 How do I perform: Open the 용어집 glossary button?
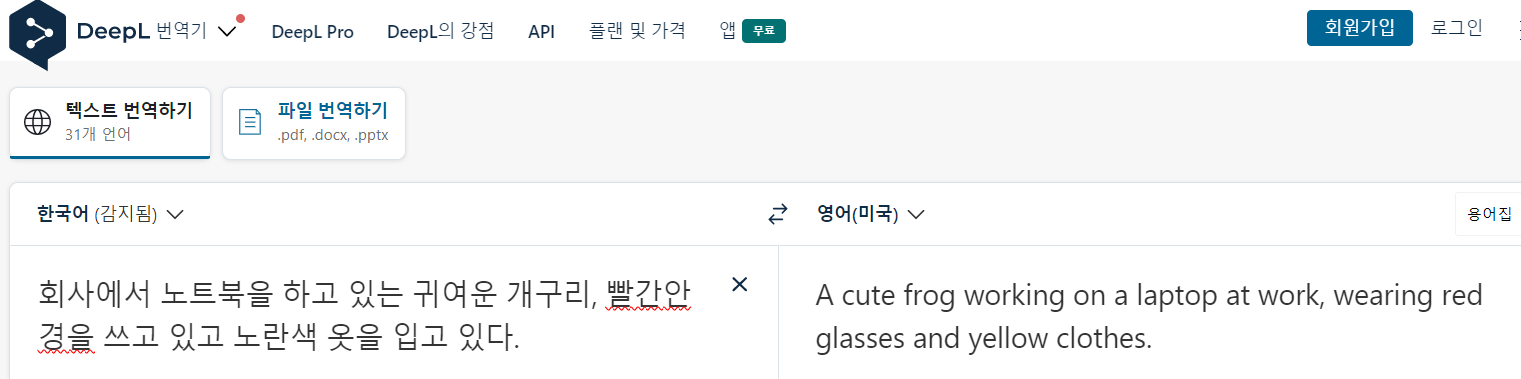(x=1489, y=214)
